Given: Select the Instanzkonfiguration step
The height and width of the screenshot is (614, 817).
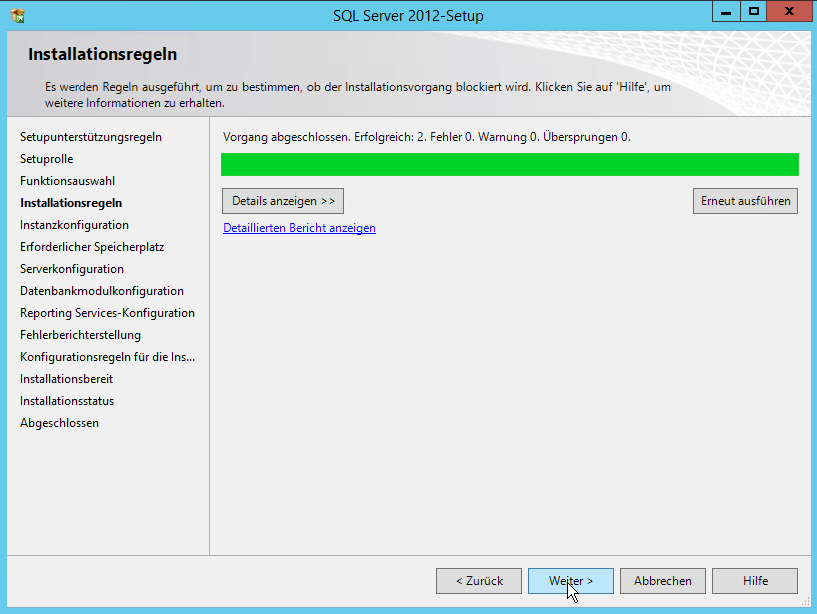Looking at the screenshot, I should click(x=74, y=225).
